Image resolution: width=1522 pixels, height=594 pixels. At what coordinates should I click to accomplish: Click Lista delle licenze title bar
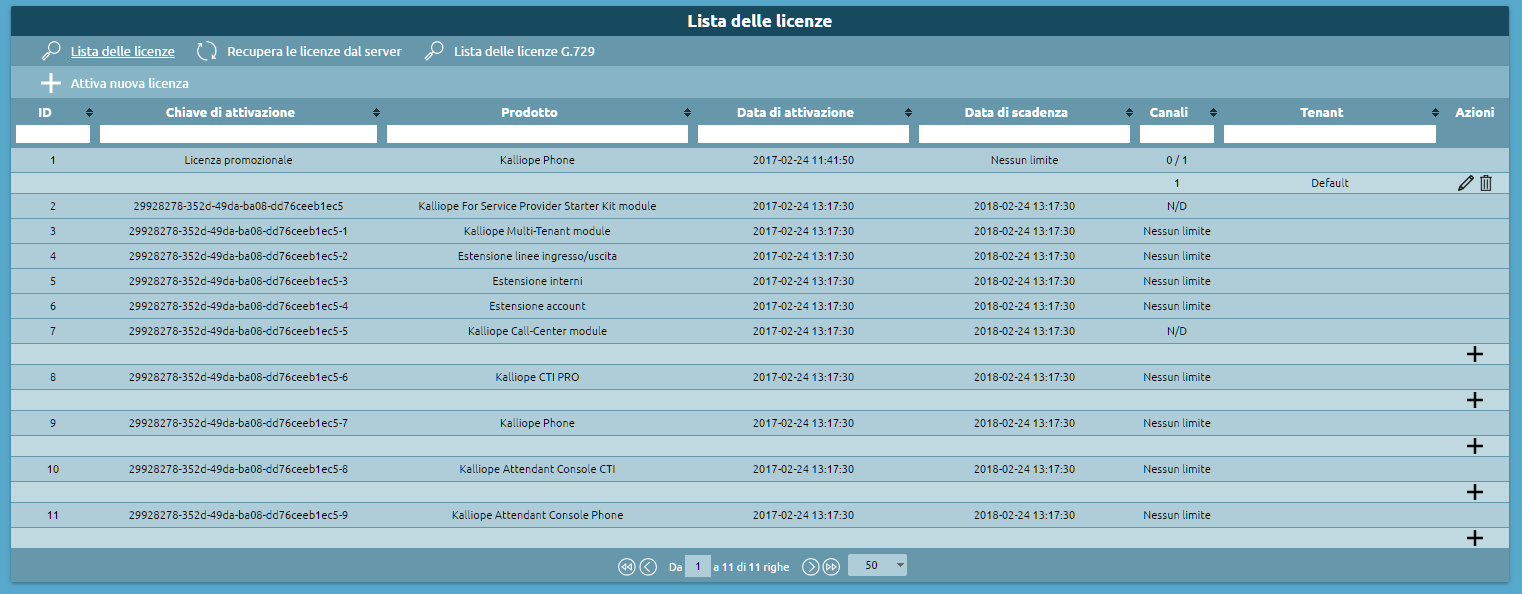click(x=760, y=20)
